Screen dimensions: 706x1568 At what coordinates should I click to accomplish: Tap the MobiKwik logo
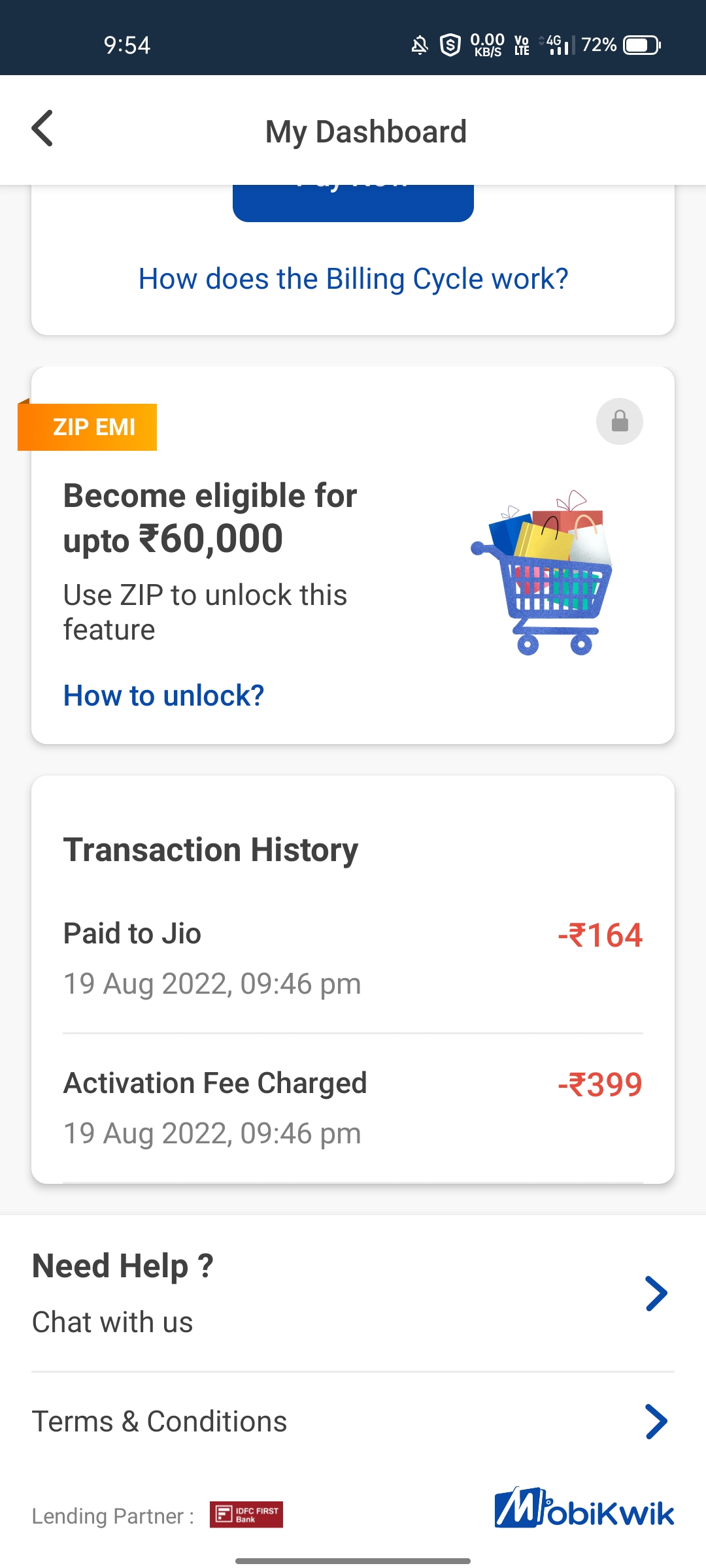(584, 1509)
